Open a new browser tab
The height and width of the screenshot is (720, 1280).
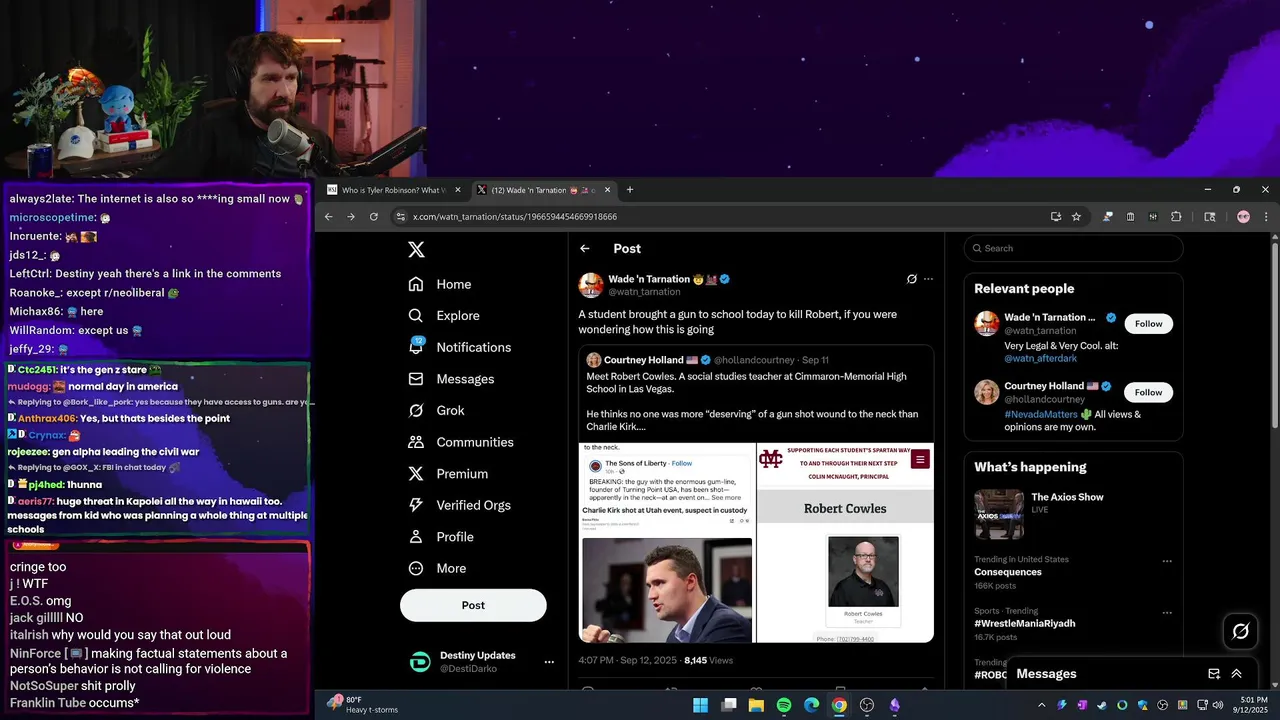pos(629,190)
